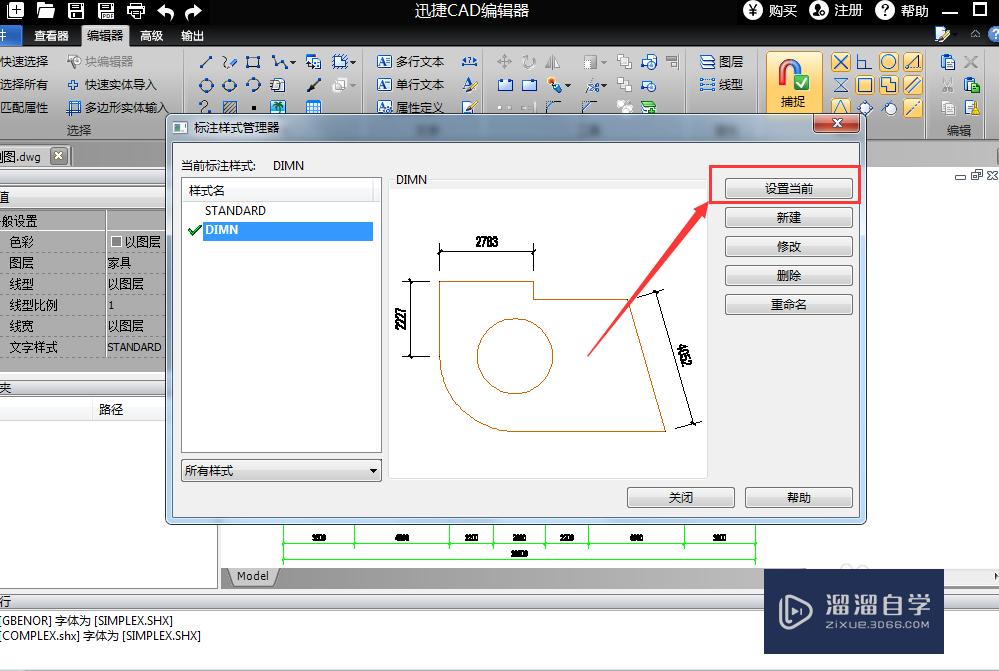Toggle the intersection snap (X icon)
This screenshot has width=999, height=671.
pyautogui.click(x=840, y=62)
